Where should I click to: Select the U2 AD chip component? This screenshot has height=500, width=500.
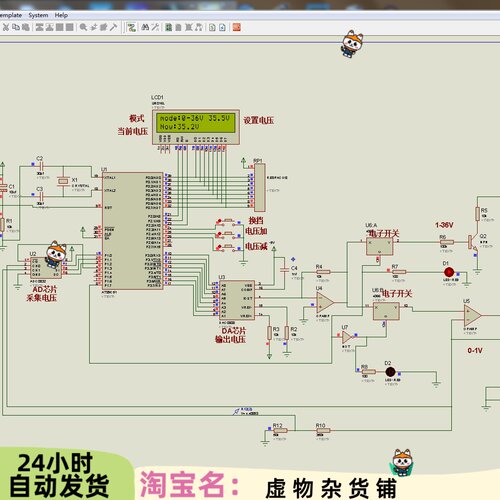coord(46,268)
